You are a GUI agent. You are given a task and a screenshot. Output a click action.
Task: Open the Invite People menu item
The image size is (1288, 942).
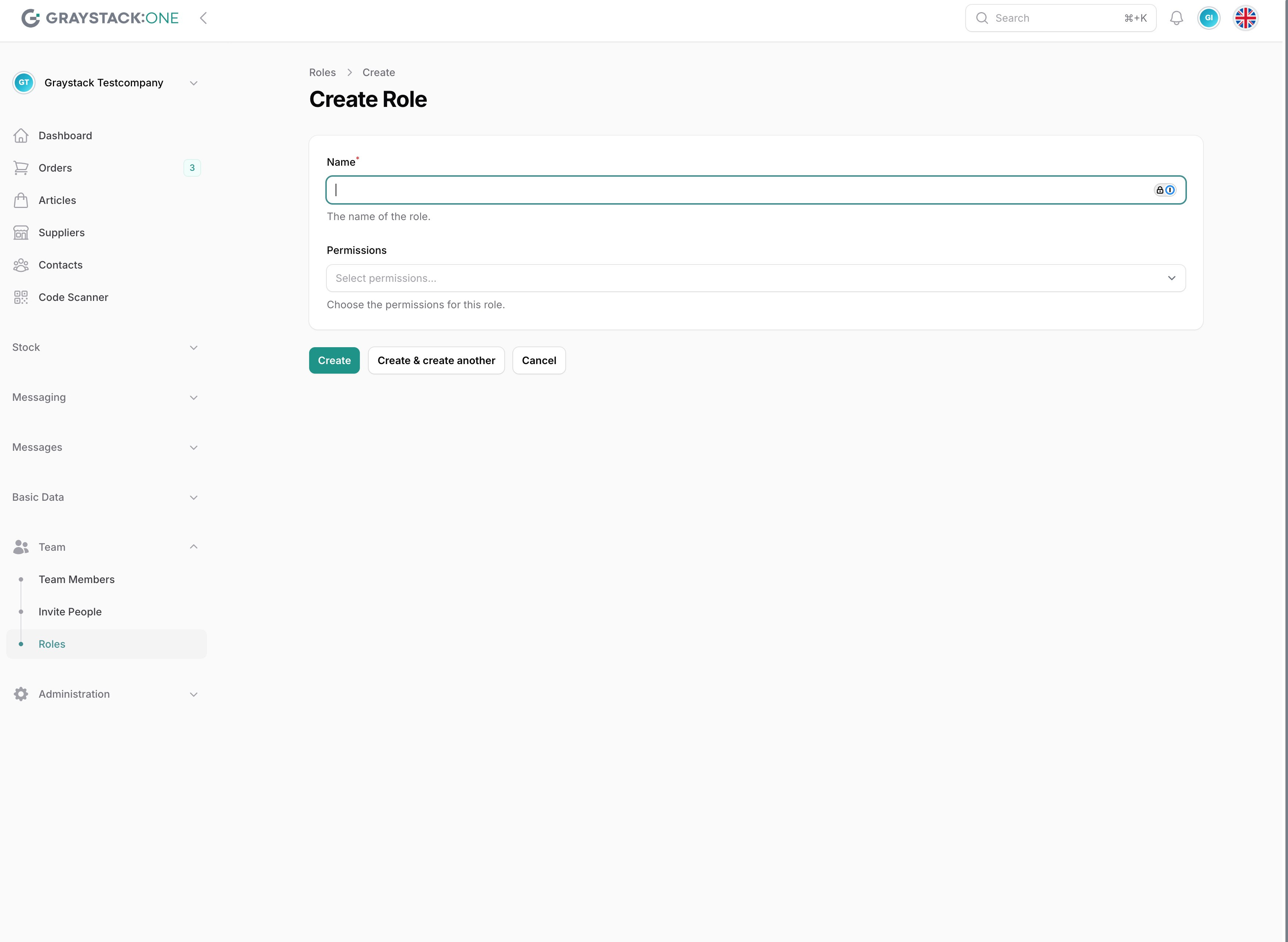click(x=70, y=612)
